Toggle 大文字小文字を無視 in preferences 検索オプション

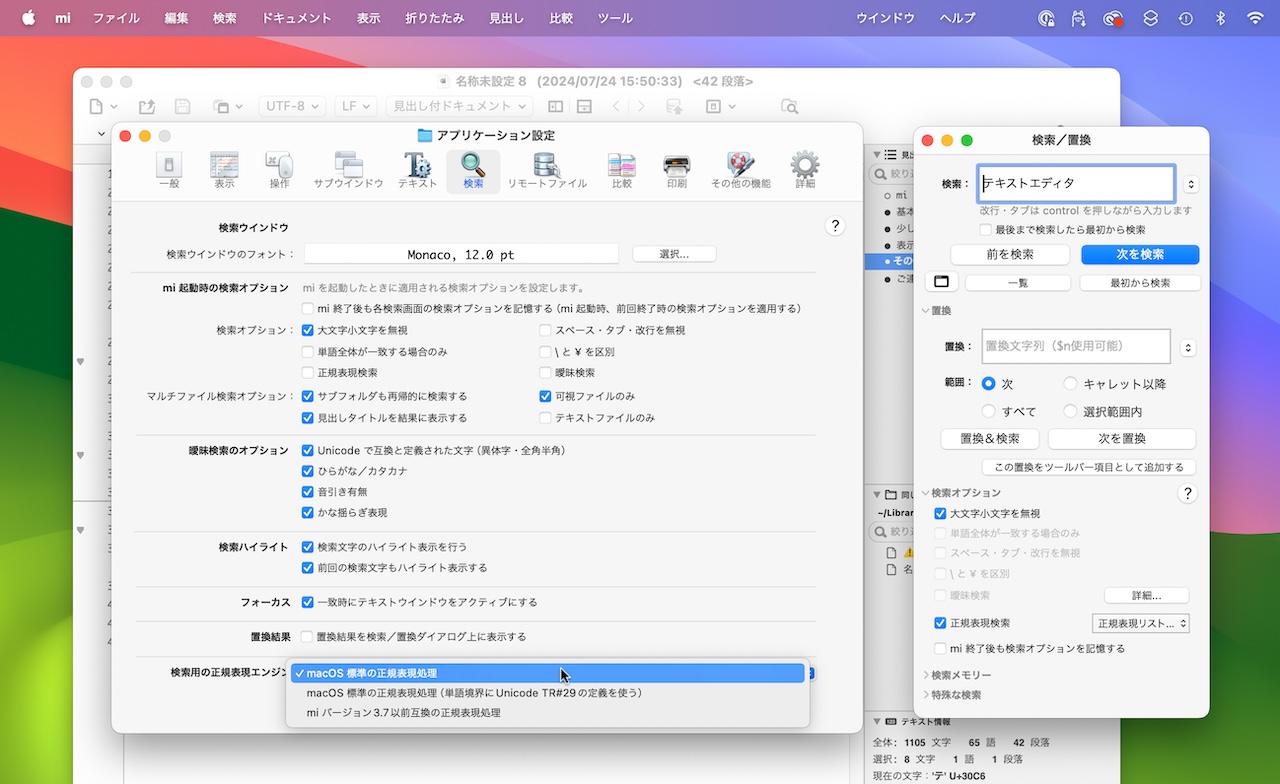(308, 330)
